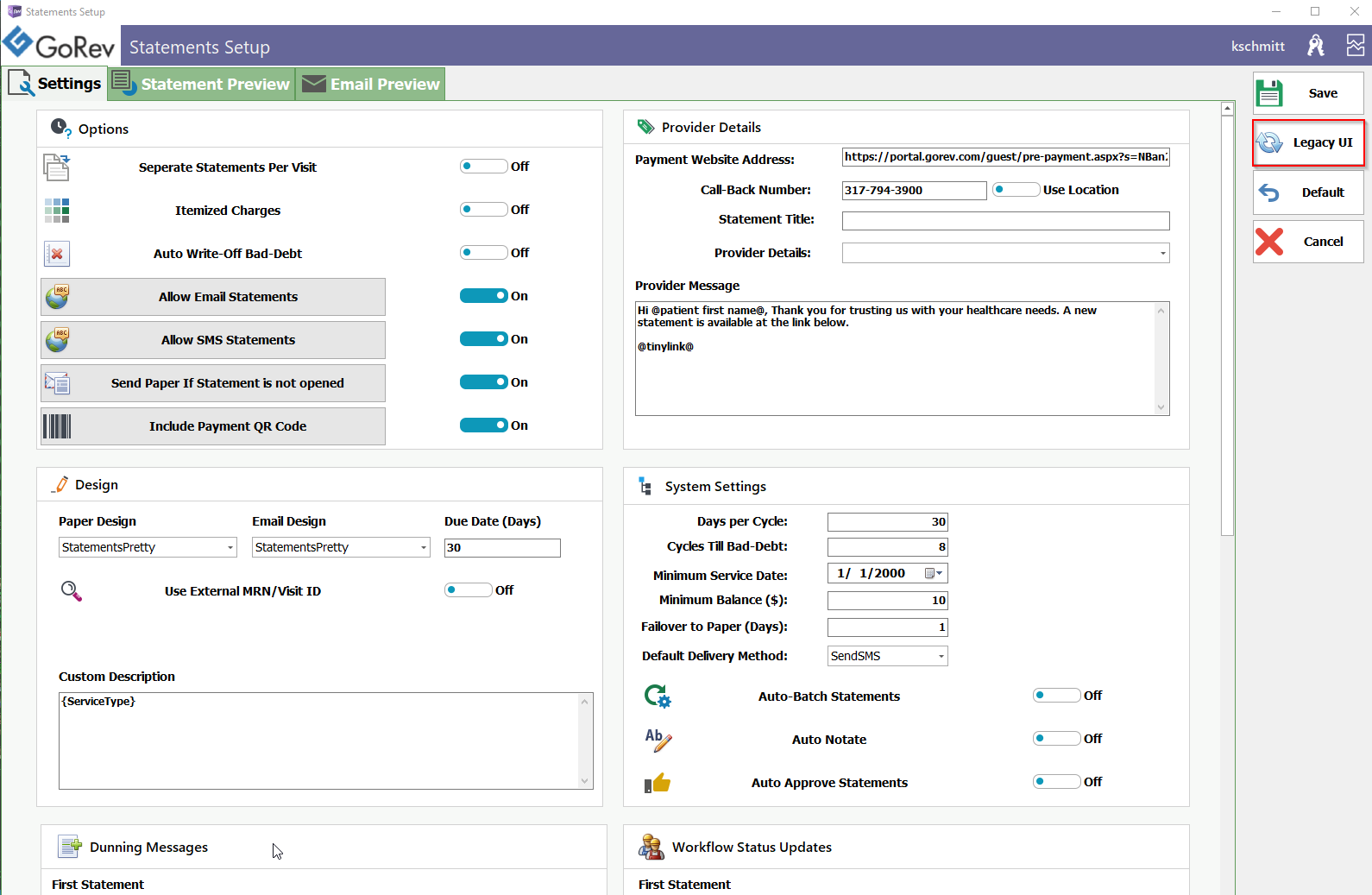Image resolution: width=1372 pixels, height=895 pixels.
Task: Open the Minimum Service Date calendar picker
Action: tap(934, 573)
